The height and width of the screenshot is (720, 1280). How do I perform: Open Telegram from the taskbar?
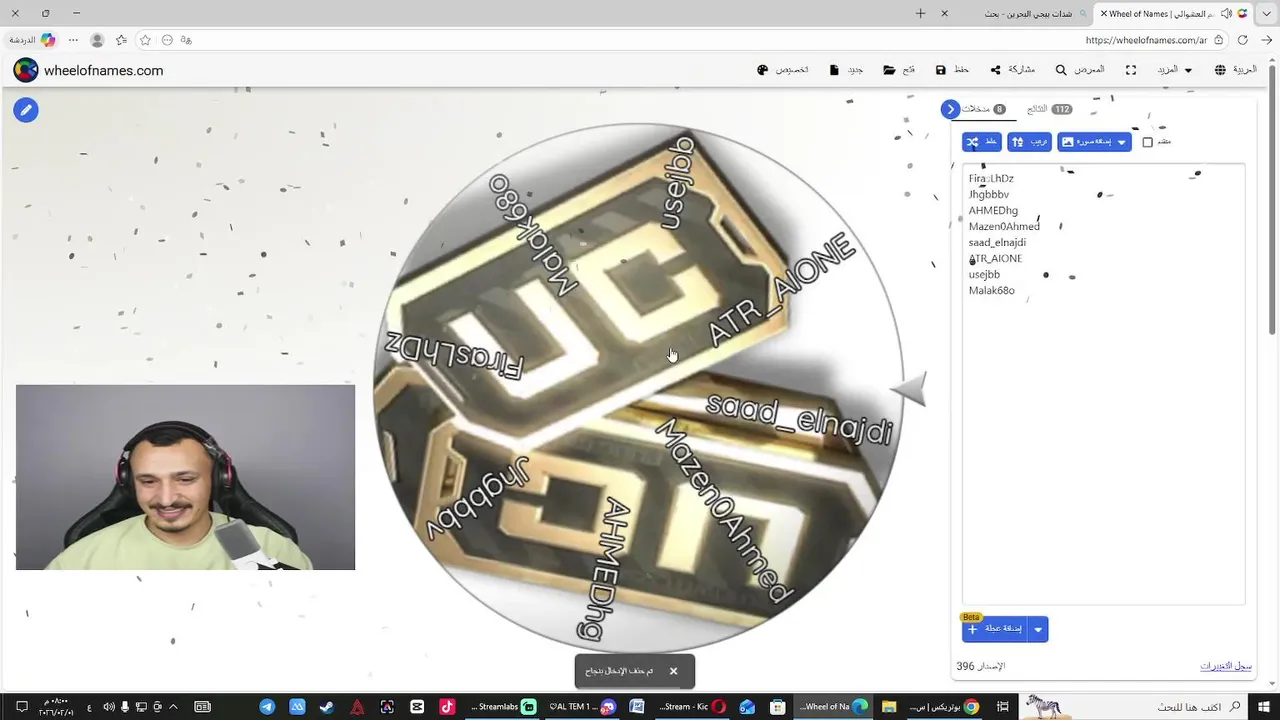pos(267,707)
